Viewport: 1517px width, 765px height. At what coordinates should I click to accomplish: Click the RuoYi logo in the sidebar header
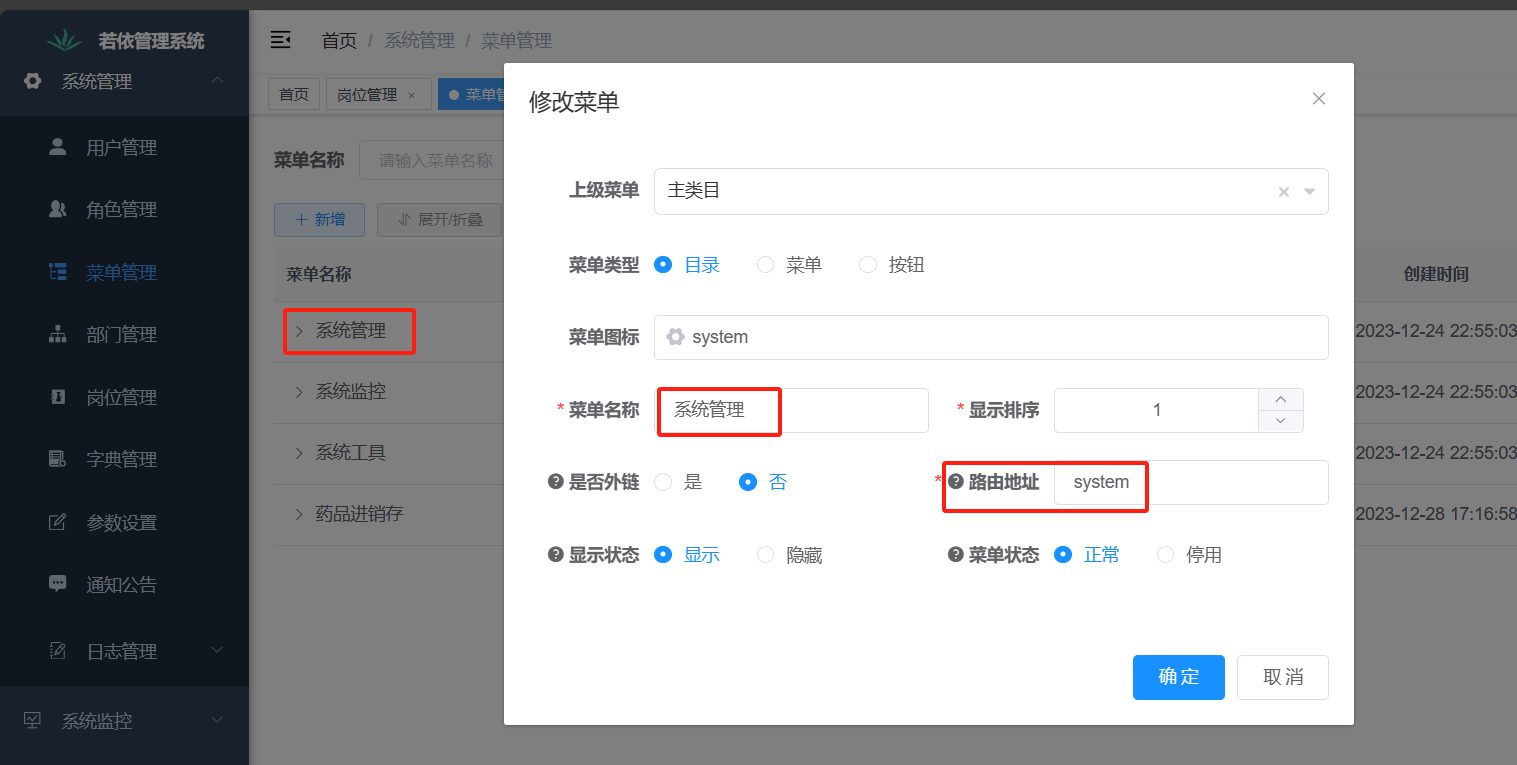click(65, 40)
